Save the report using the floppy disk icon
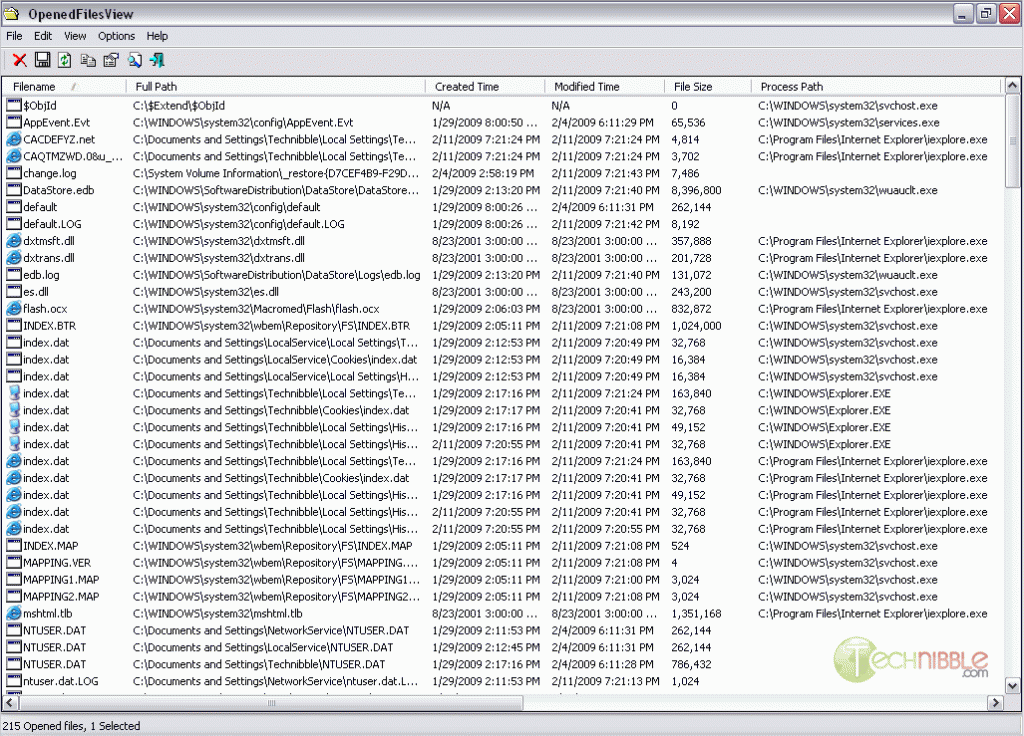Screen dimensions: 1024x736 (x=42, y=59)
